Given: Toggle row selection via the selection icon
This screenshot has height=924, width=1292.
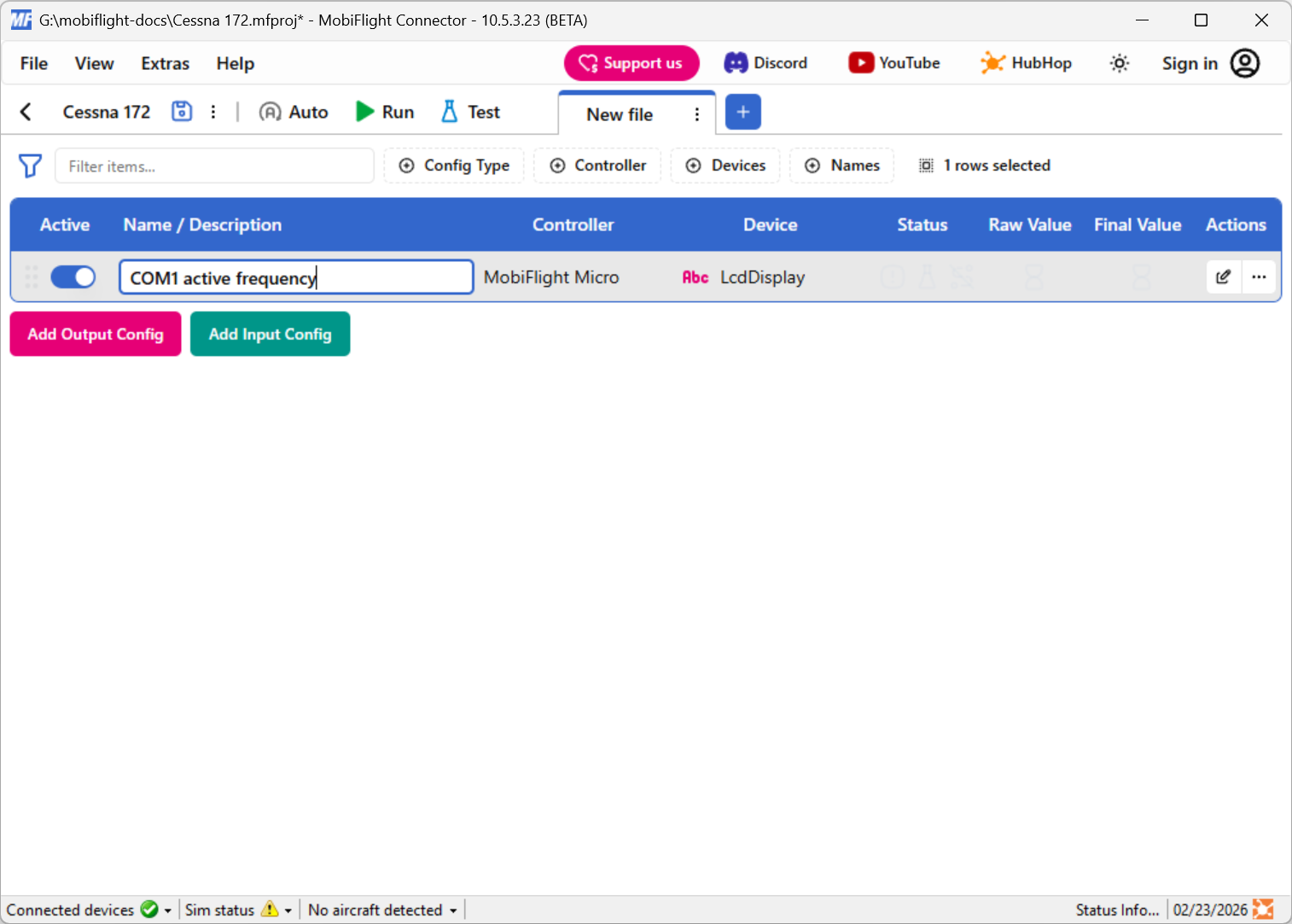Looking at the screenshot, I should tap(926, 165).
